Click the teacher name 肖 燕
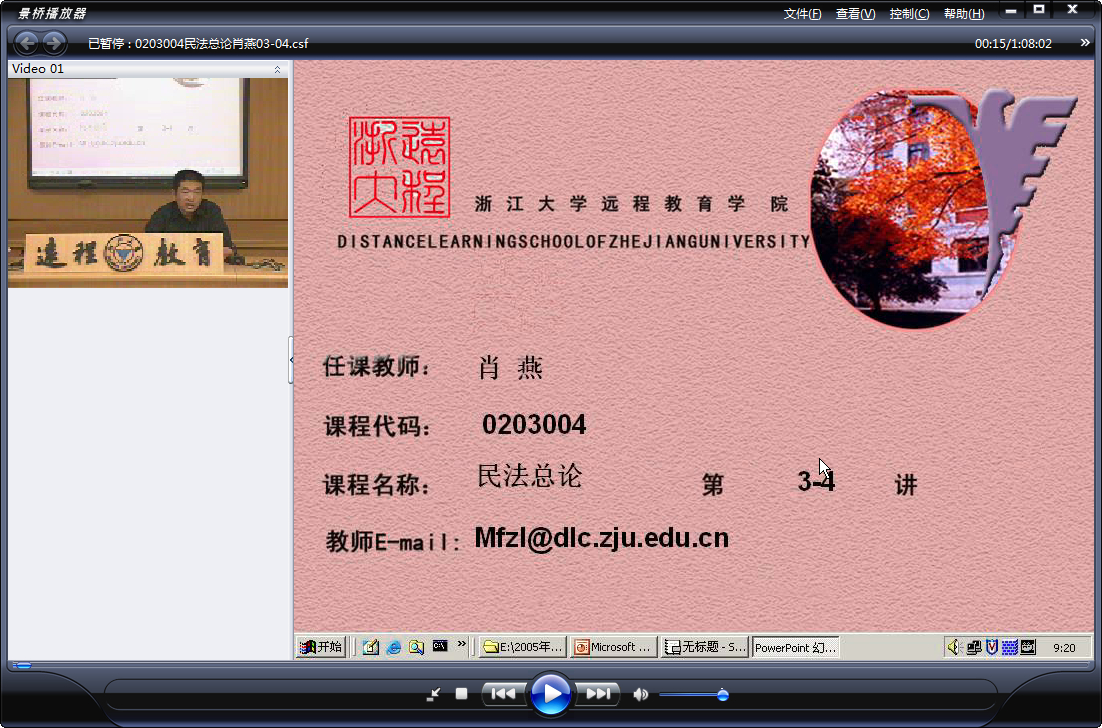1102x728 pixels. click(x=510, y=368)
